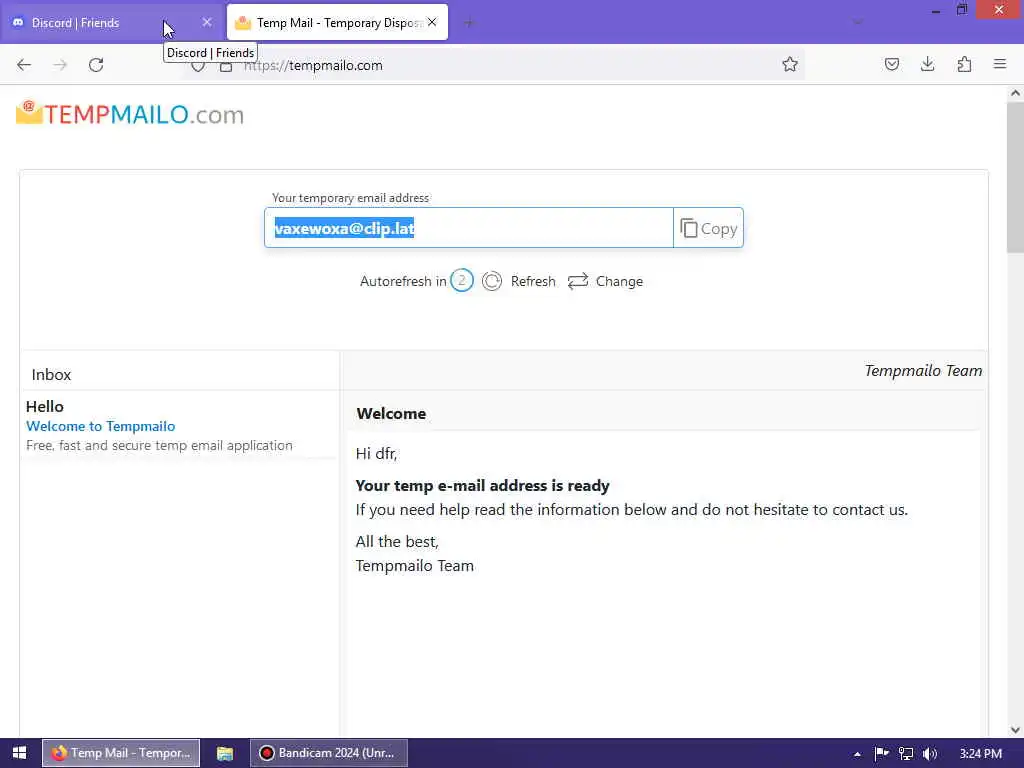Click the 3:24 PM clock

pos(981,754)
